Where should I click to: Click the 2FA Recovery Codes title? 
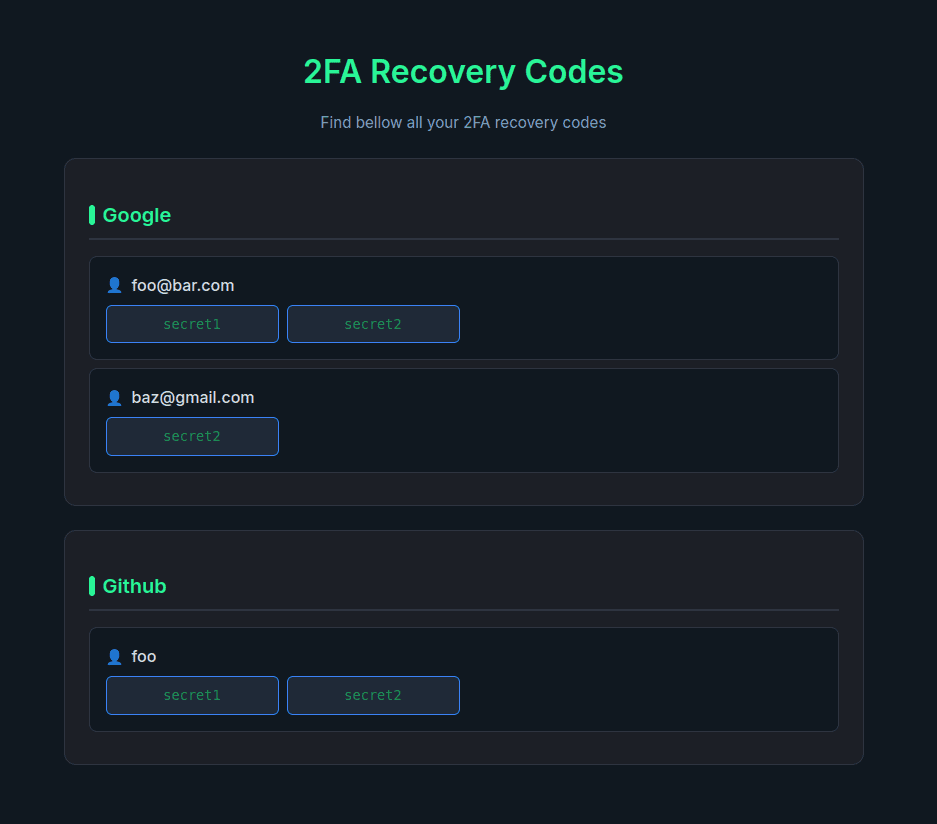tap(463, 72)
